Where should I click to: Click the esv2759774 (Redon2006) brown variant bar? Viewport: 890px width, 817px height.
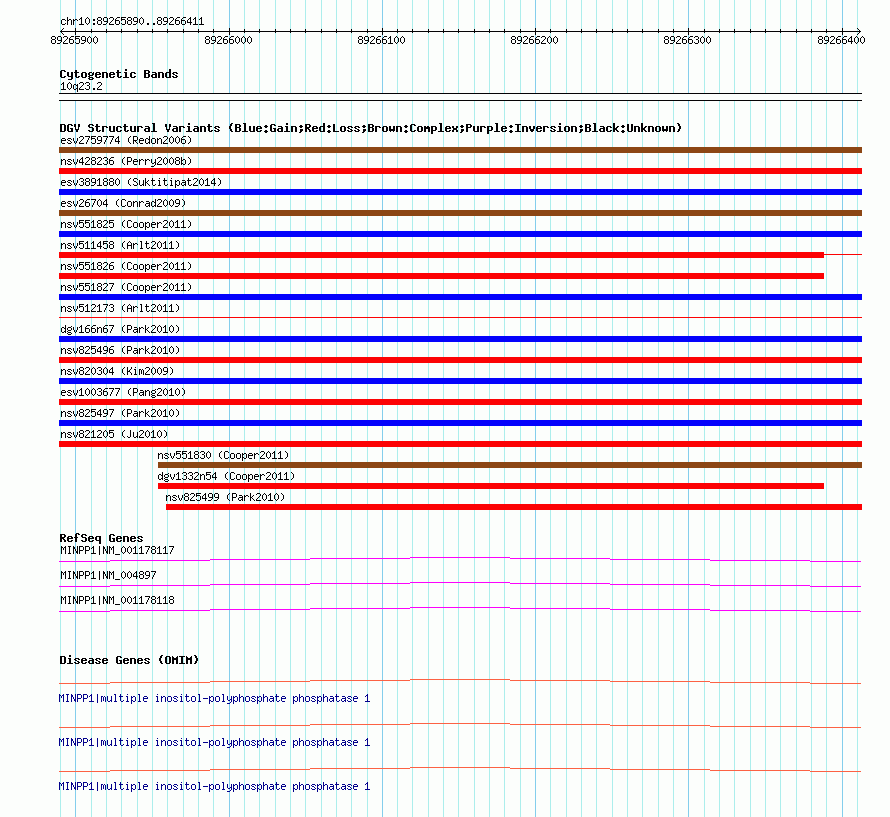coord(460,150)
